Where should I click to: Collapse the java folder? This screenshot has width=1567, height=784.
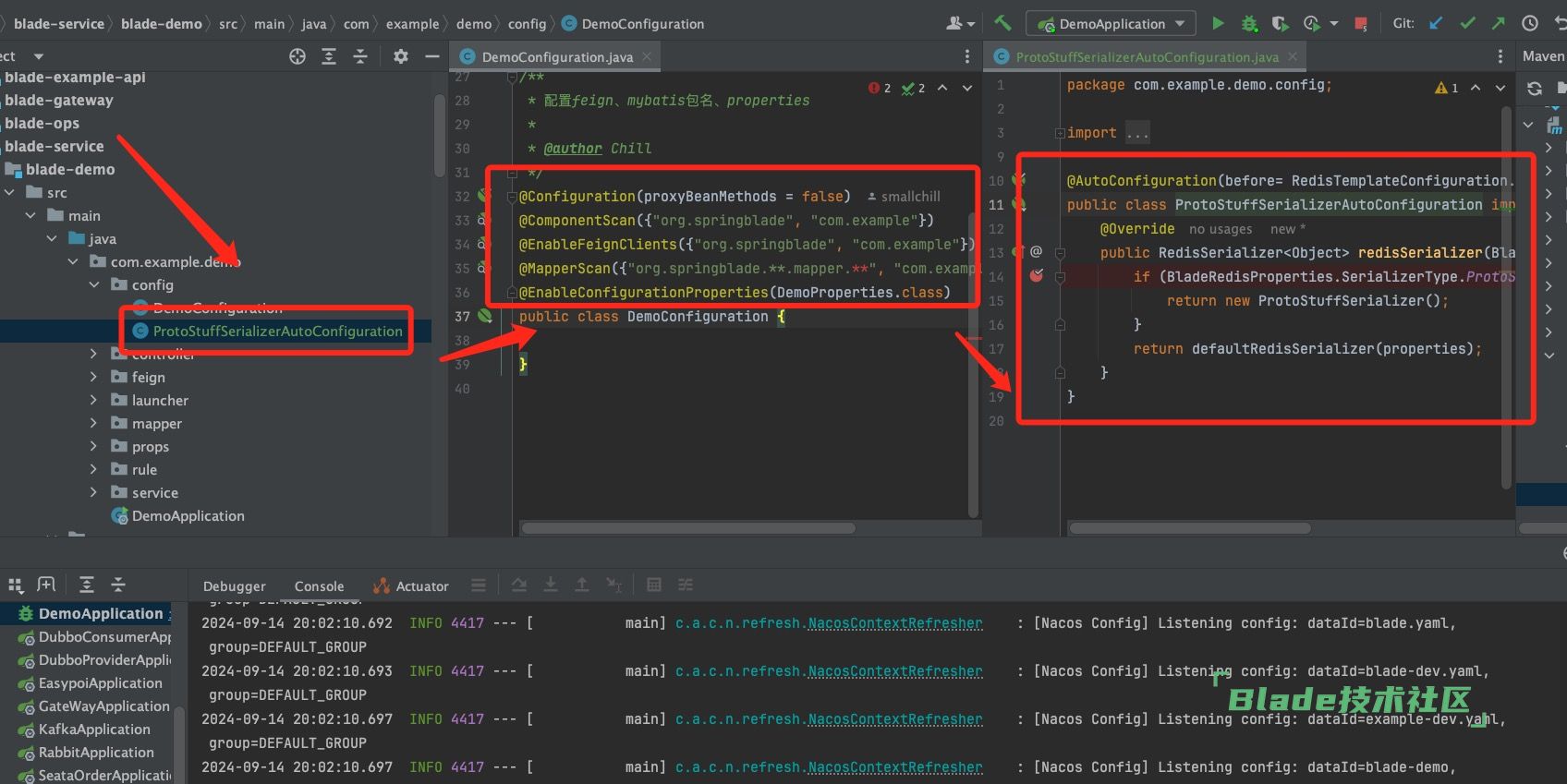pyautogui.click(x=53, y=238)
